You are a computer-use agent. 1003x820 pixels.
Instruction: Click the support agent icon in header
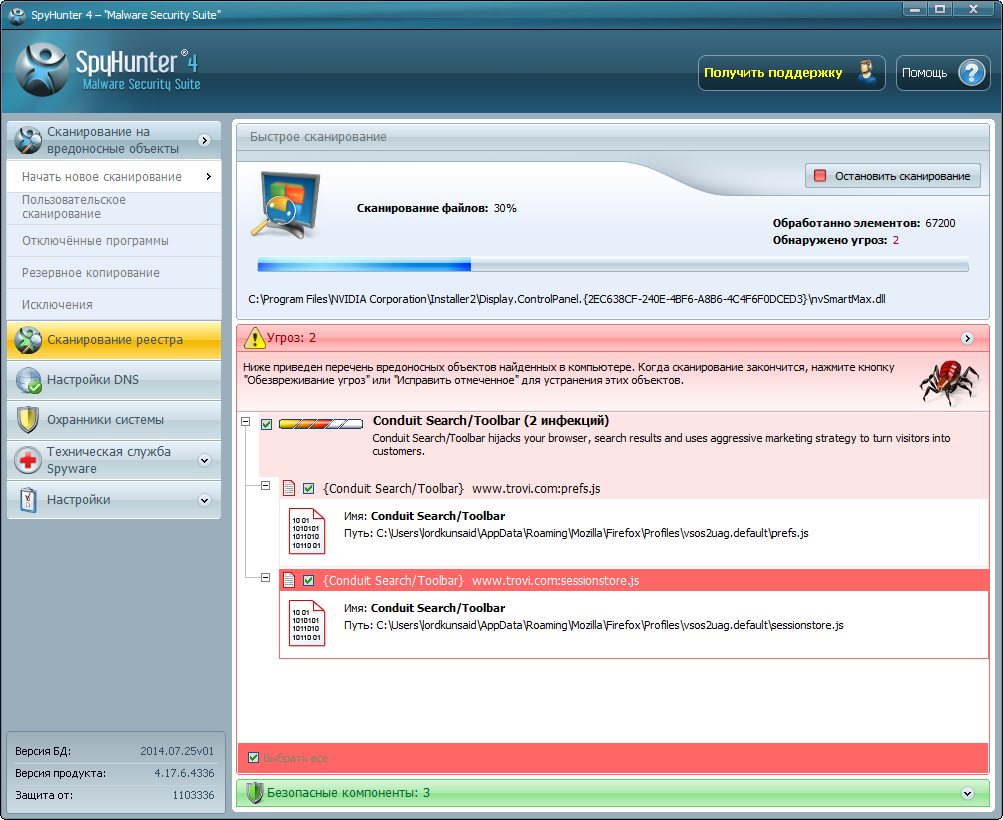tap(867, 72)
